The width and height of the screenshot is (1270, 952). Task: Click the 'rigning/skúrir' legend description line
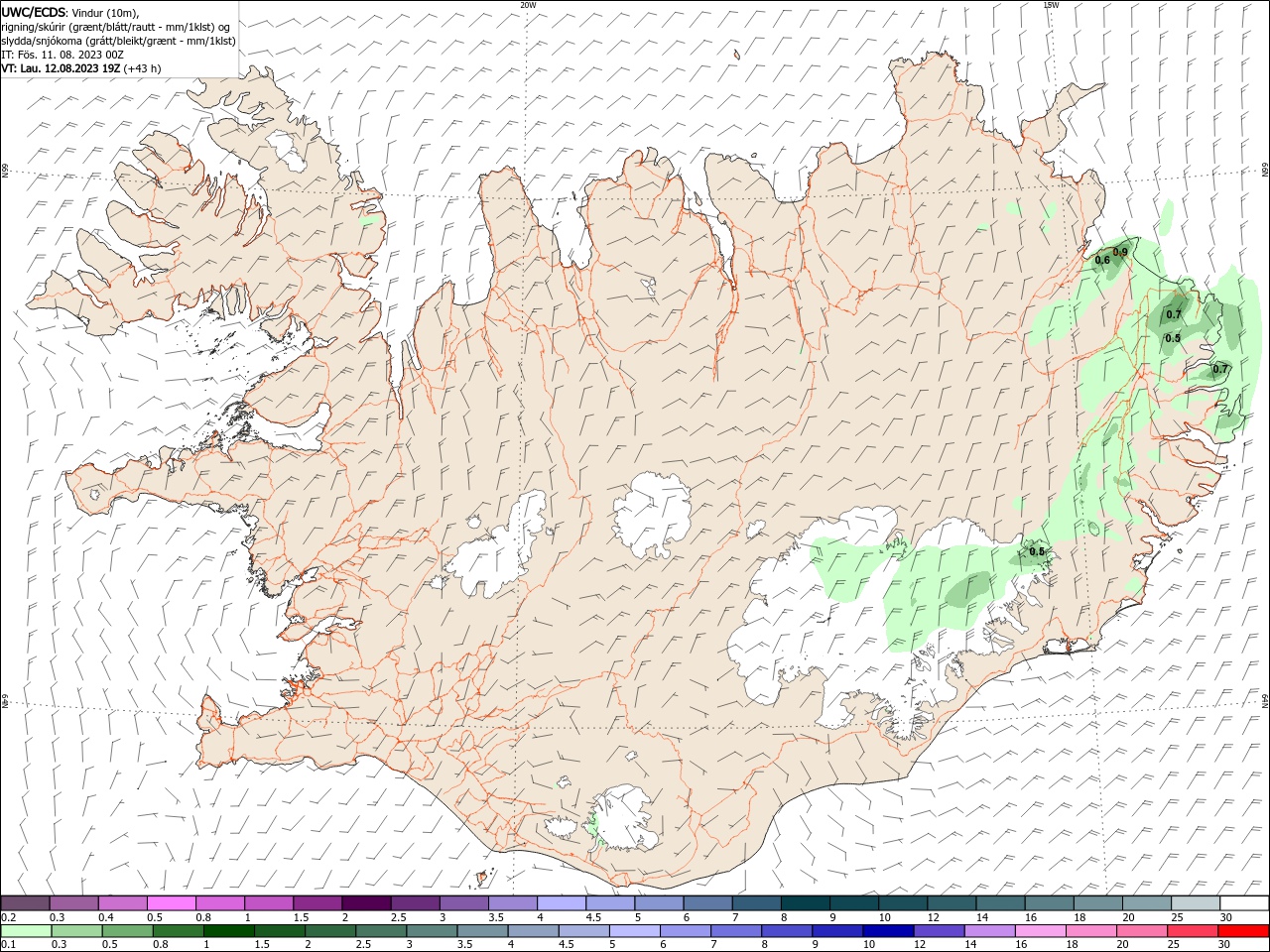coord(116,26)
